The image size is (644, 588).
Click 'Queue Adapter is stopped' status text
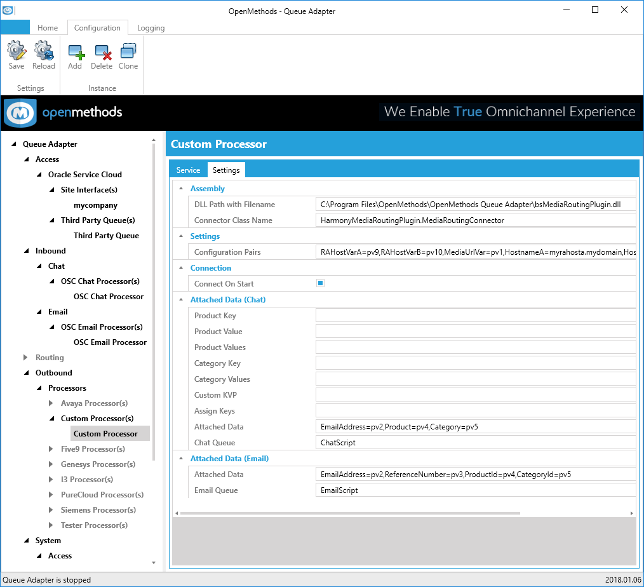pos(47,580)
